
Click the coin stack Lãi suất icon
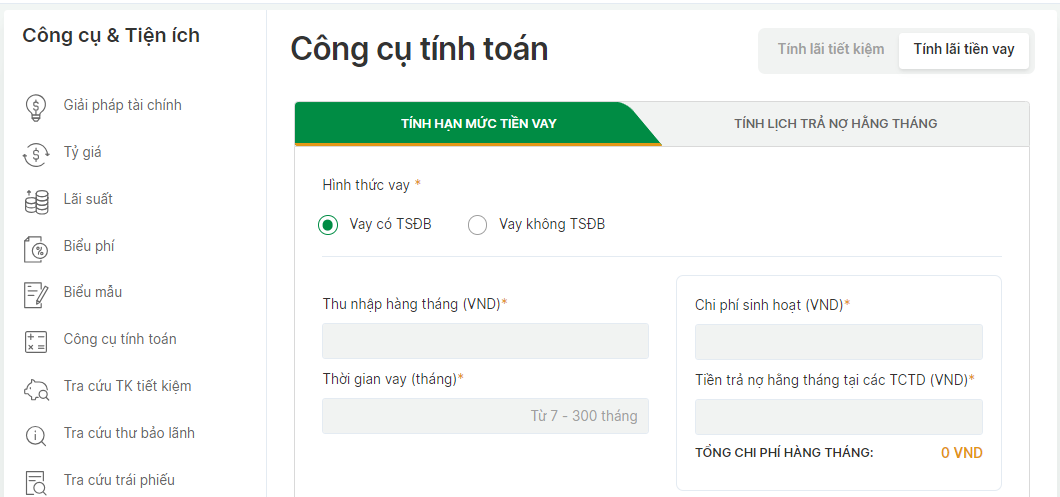point(36,200)
